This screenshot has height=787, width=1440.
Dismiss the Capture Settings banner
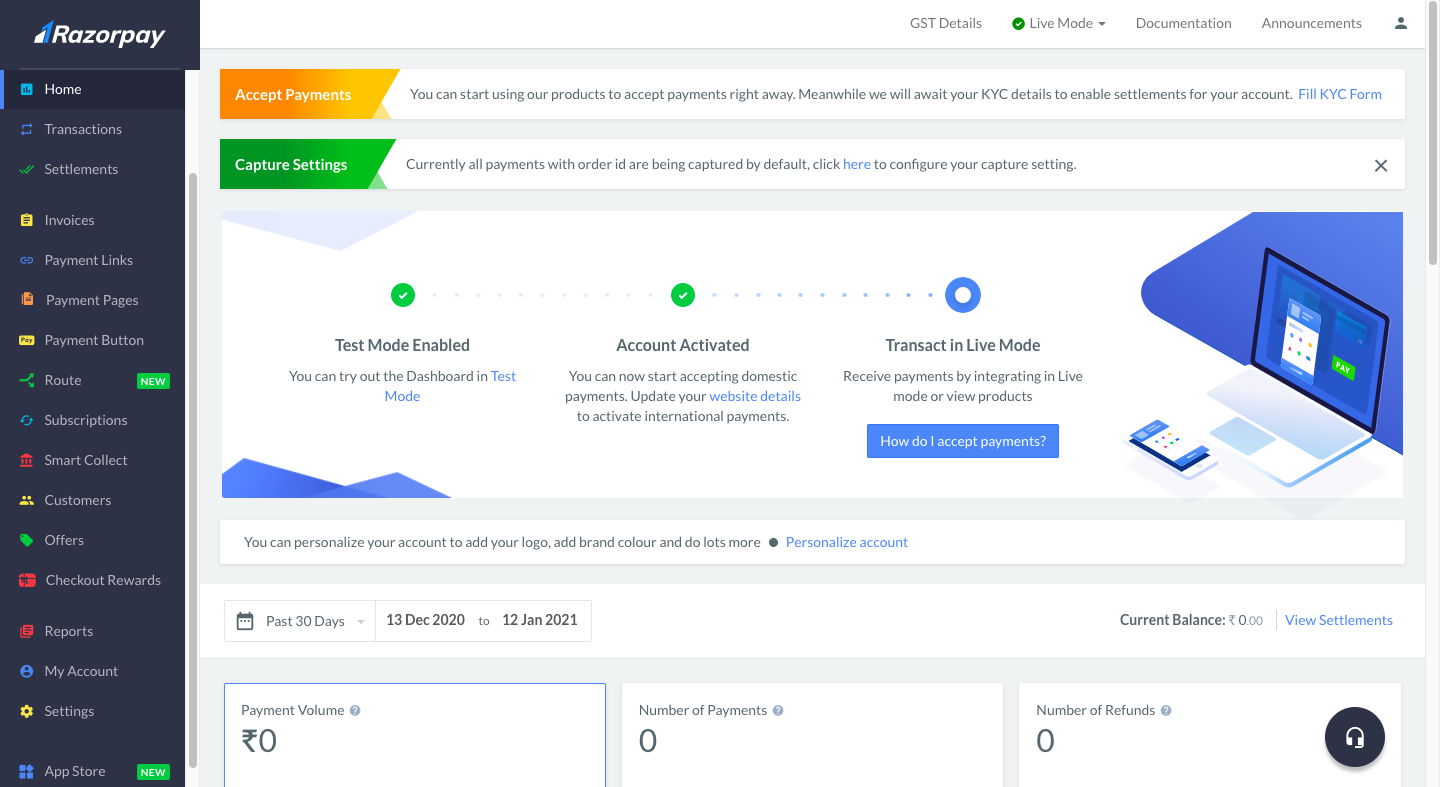[x=1381, y=165]
